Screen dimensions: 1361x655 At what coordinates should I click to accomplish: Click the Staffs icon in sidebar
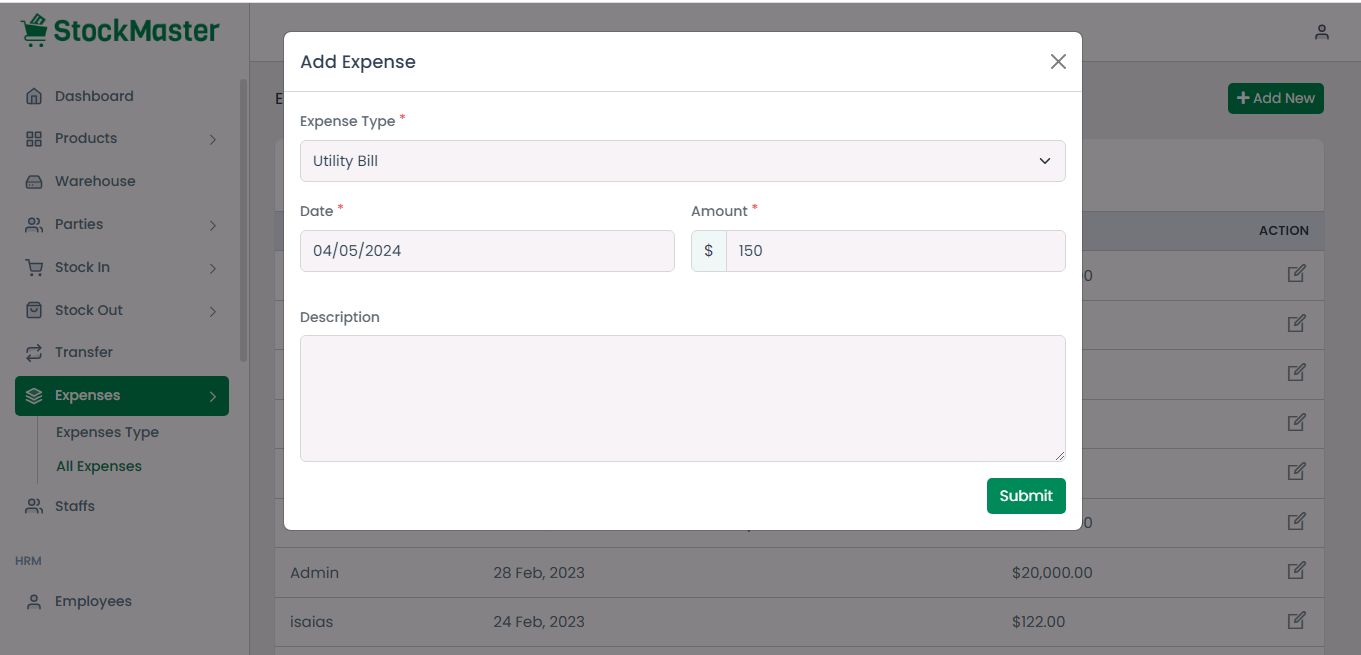pyautogui.click(x=34, y=506)
